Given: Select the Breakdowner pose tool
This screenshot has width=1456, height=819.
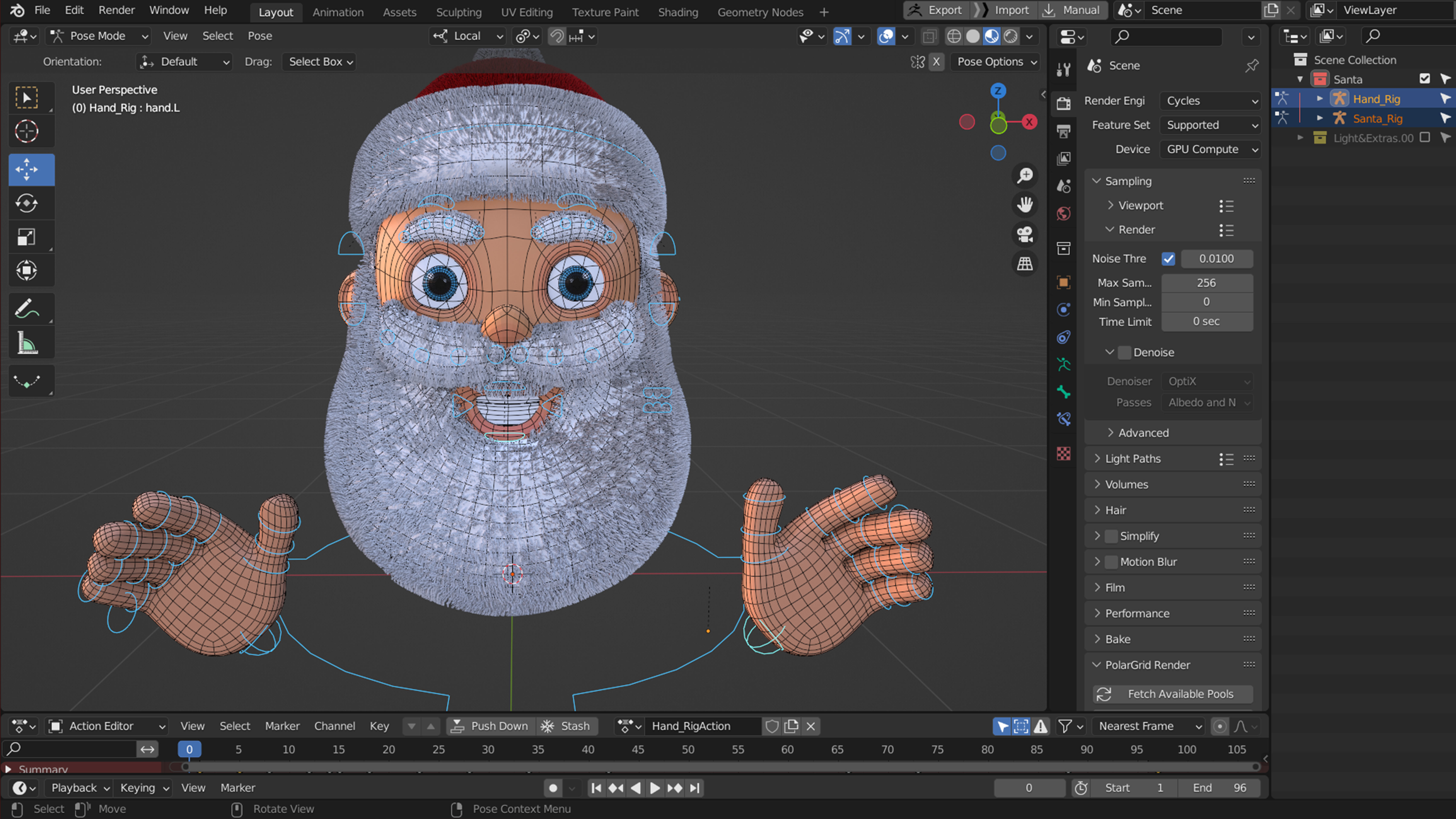Looking at the screenshot, I should pos(27,381).
